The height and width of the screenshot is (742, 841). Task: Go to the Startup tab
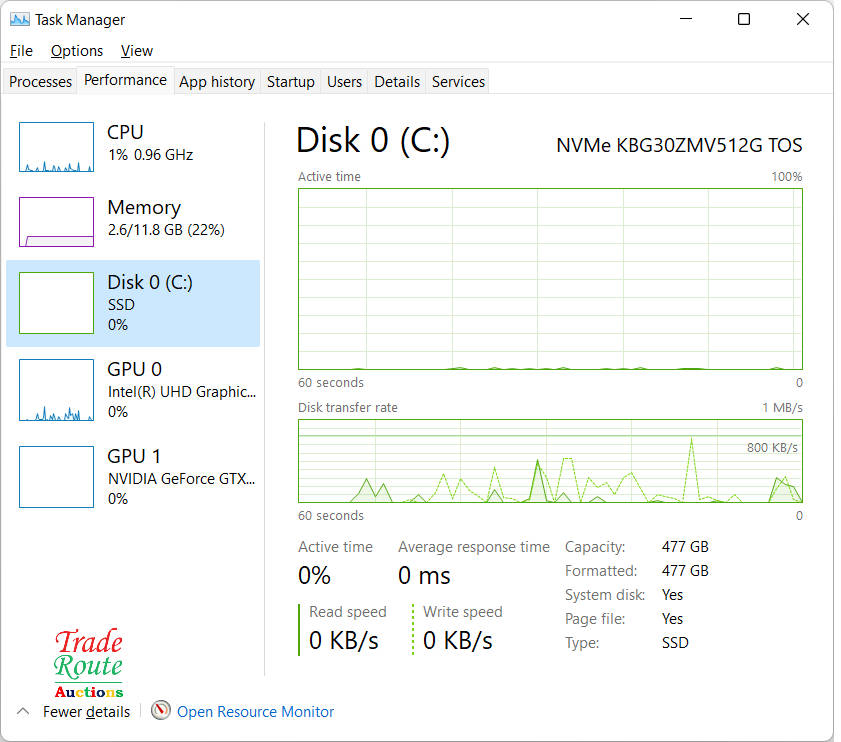[291, 82]
